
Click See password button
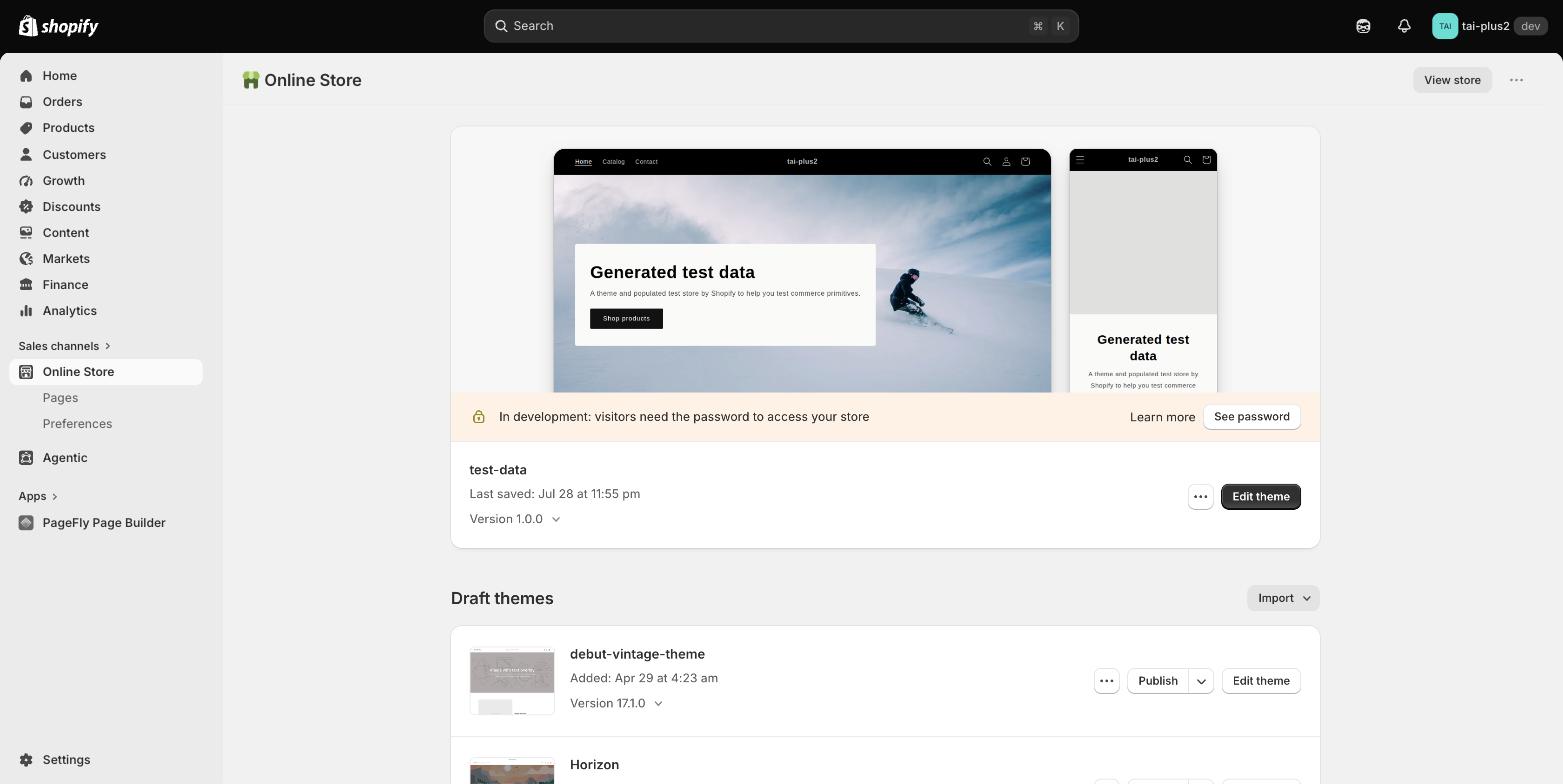click(x=1251, y=417)
